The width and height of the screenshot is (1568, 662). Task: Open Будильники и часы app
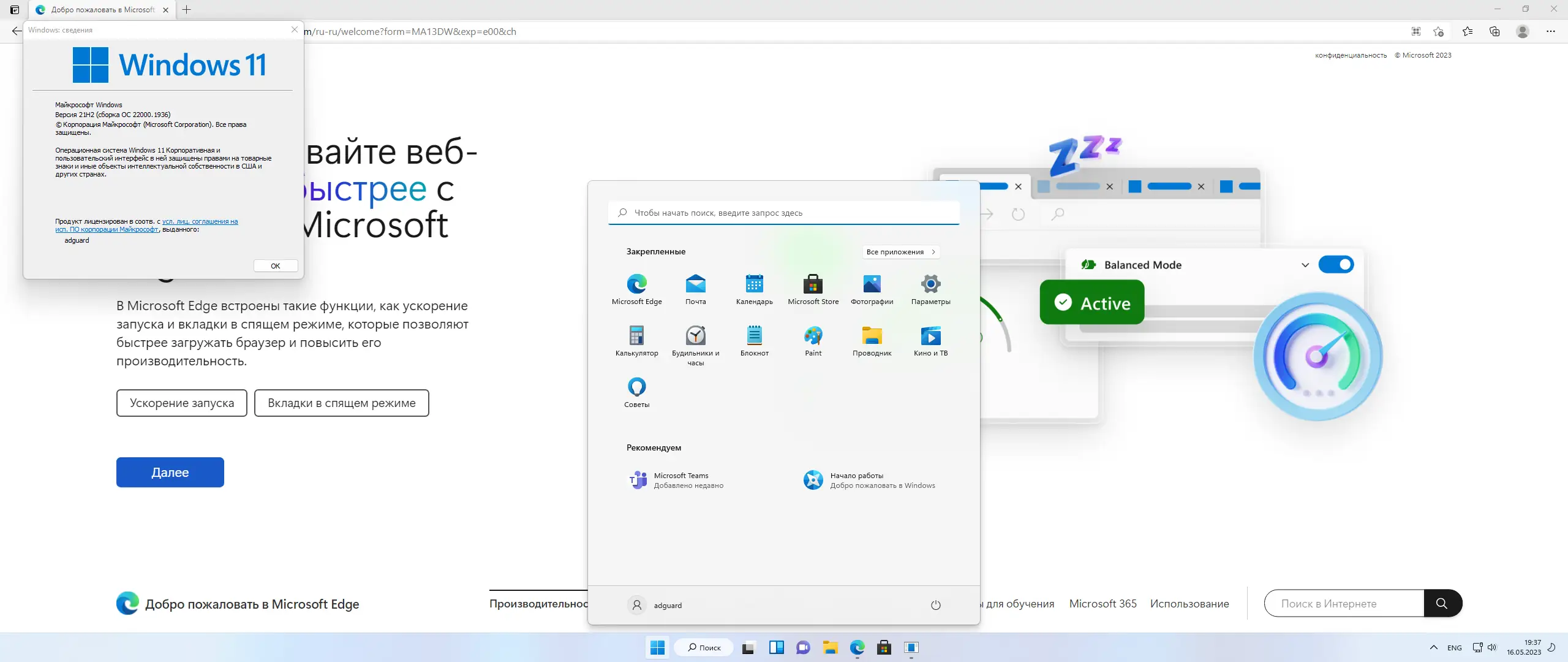(x=695, y=346)
